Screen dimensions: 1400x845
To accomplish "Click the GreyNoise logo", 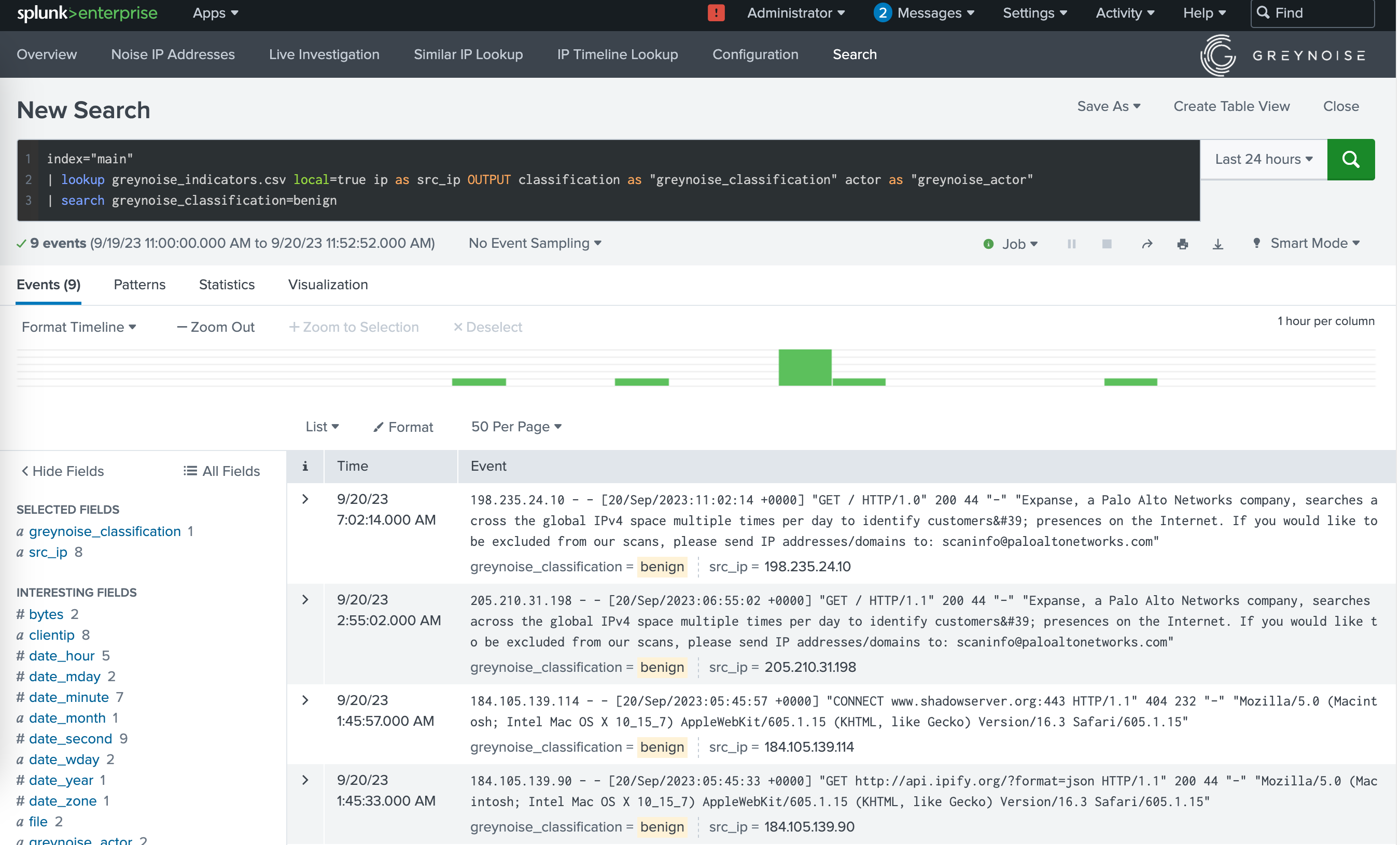I will (x=1282, y=55).
